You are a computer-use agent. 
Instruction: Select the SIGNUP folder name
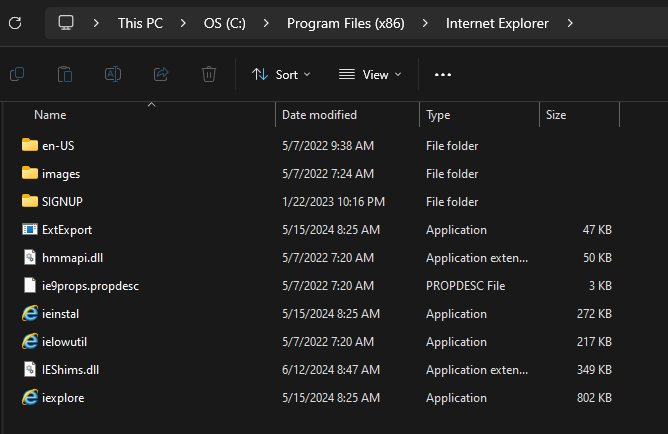pyautogui.click(x=62, y=201)
